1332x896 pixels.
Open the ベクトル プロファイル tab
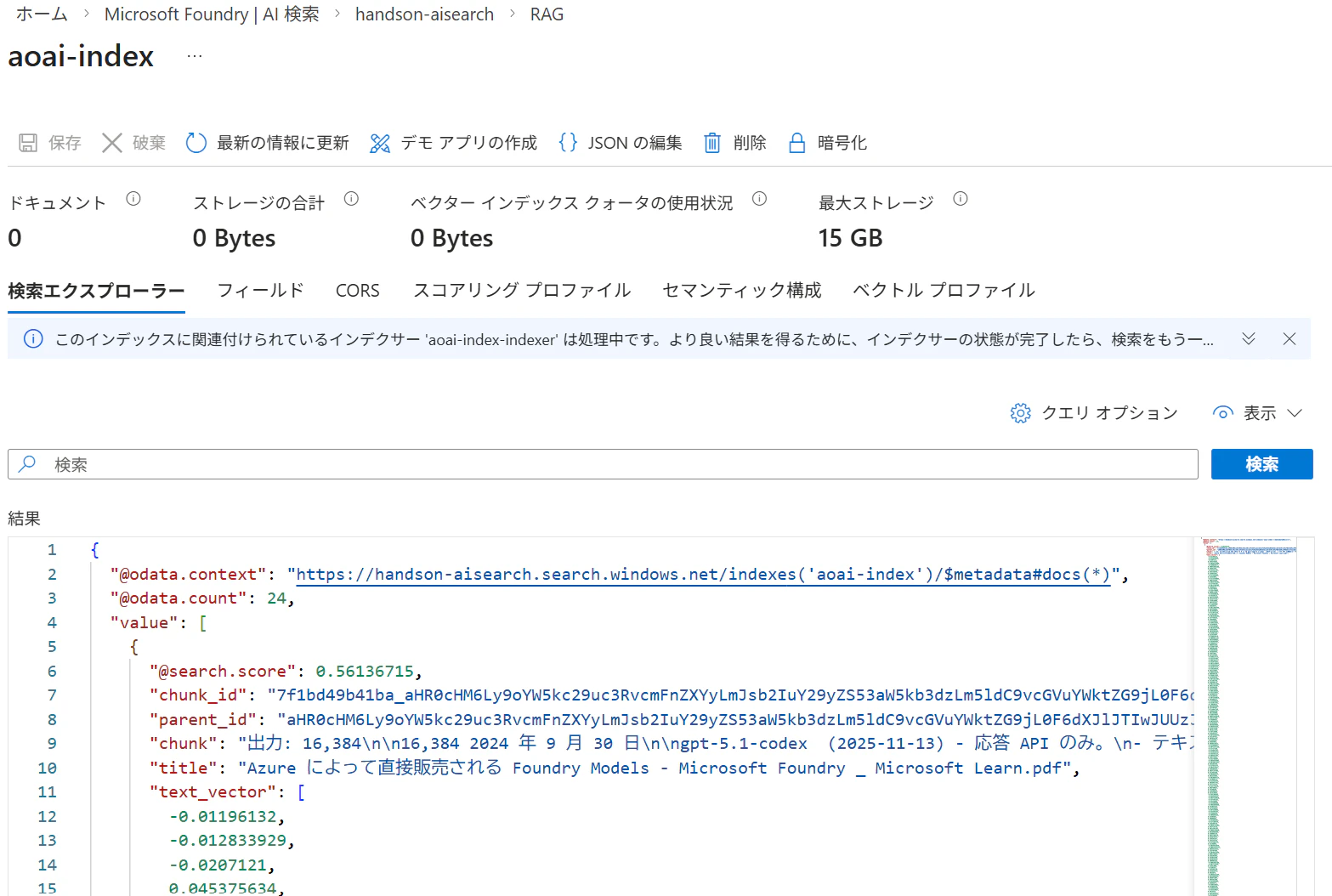(944, 291)
